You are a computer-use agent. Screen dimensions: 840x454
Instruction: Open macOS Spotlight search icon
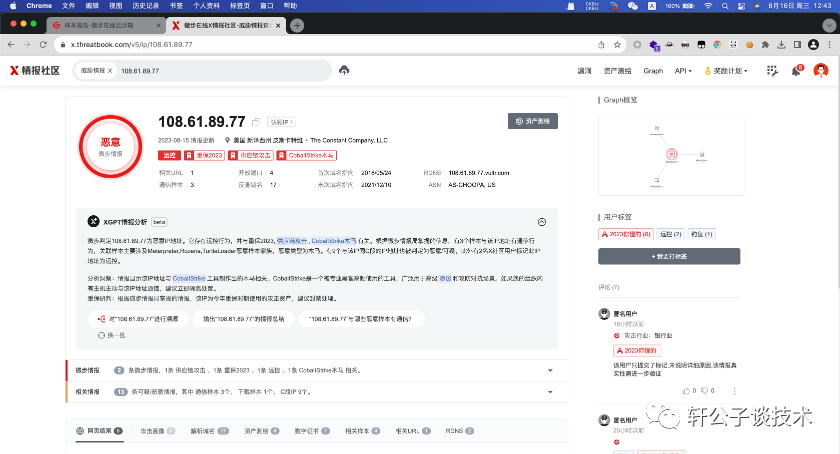(725, 6)
